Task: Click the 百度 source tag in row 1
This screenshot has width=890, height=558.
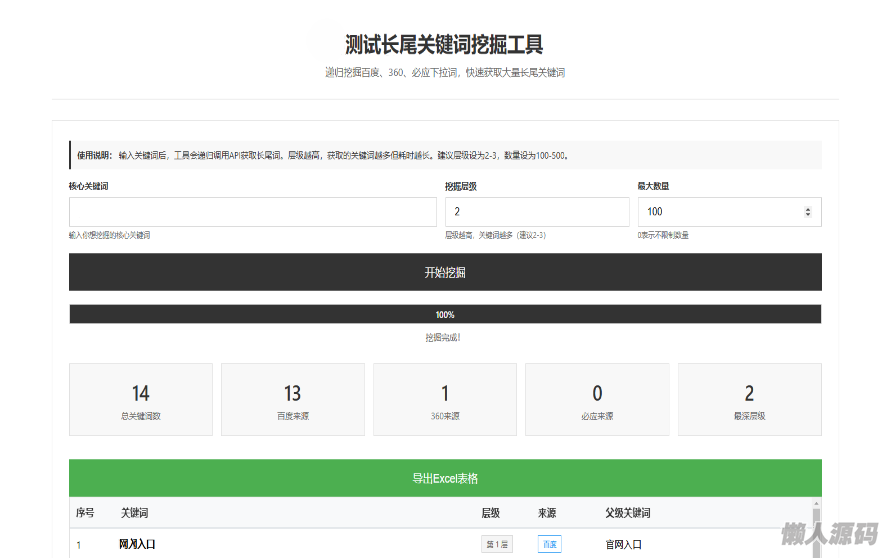Action: point(550,545)
